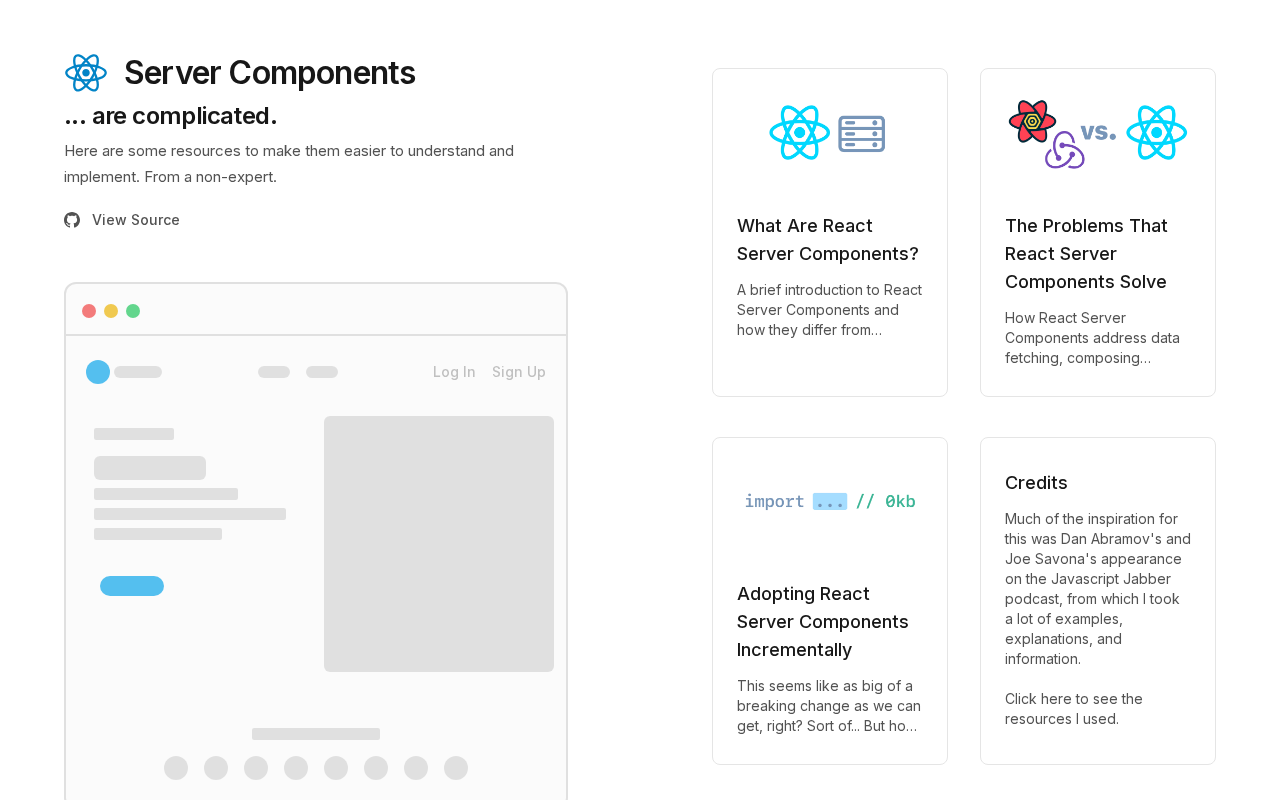Viewport: 1280px width, 800px height.
Task: Click the Credits card heading
Action: coord(1036,483)
